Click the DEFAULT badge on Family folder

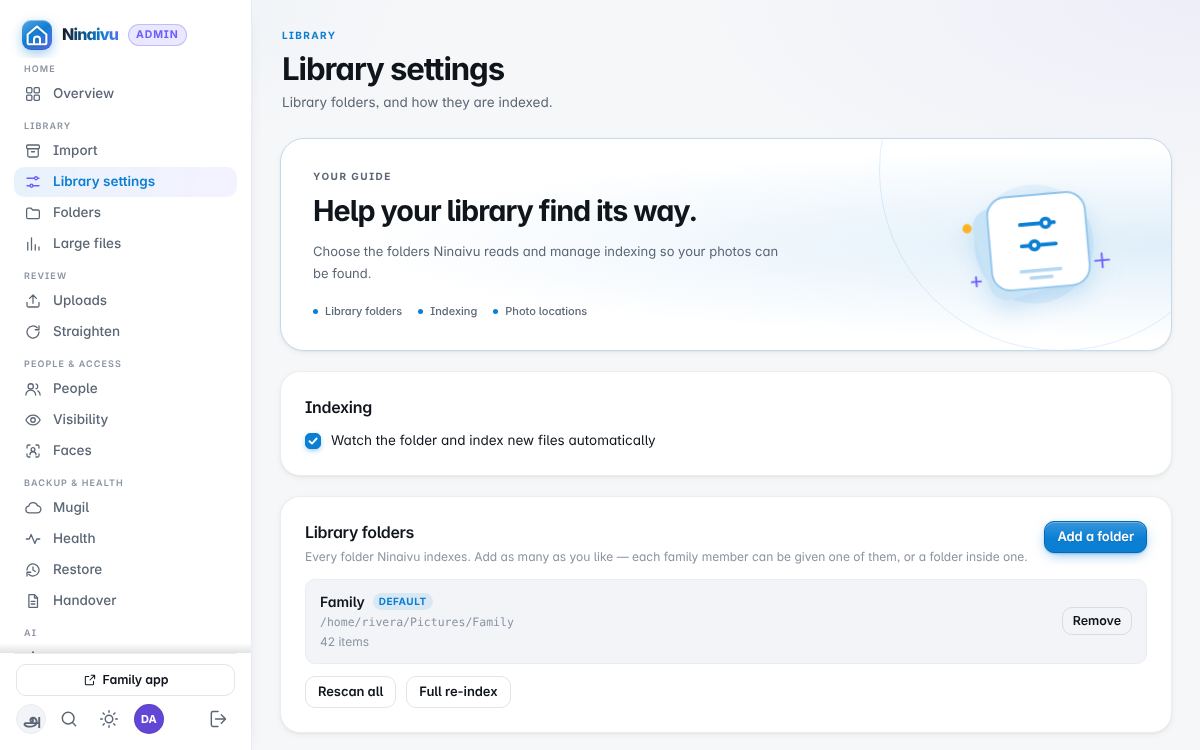pyautogui.click(x=403, y=602)
